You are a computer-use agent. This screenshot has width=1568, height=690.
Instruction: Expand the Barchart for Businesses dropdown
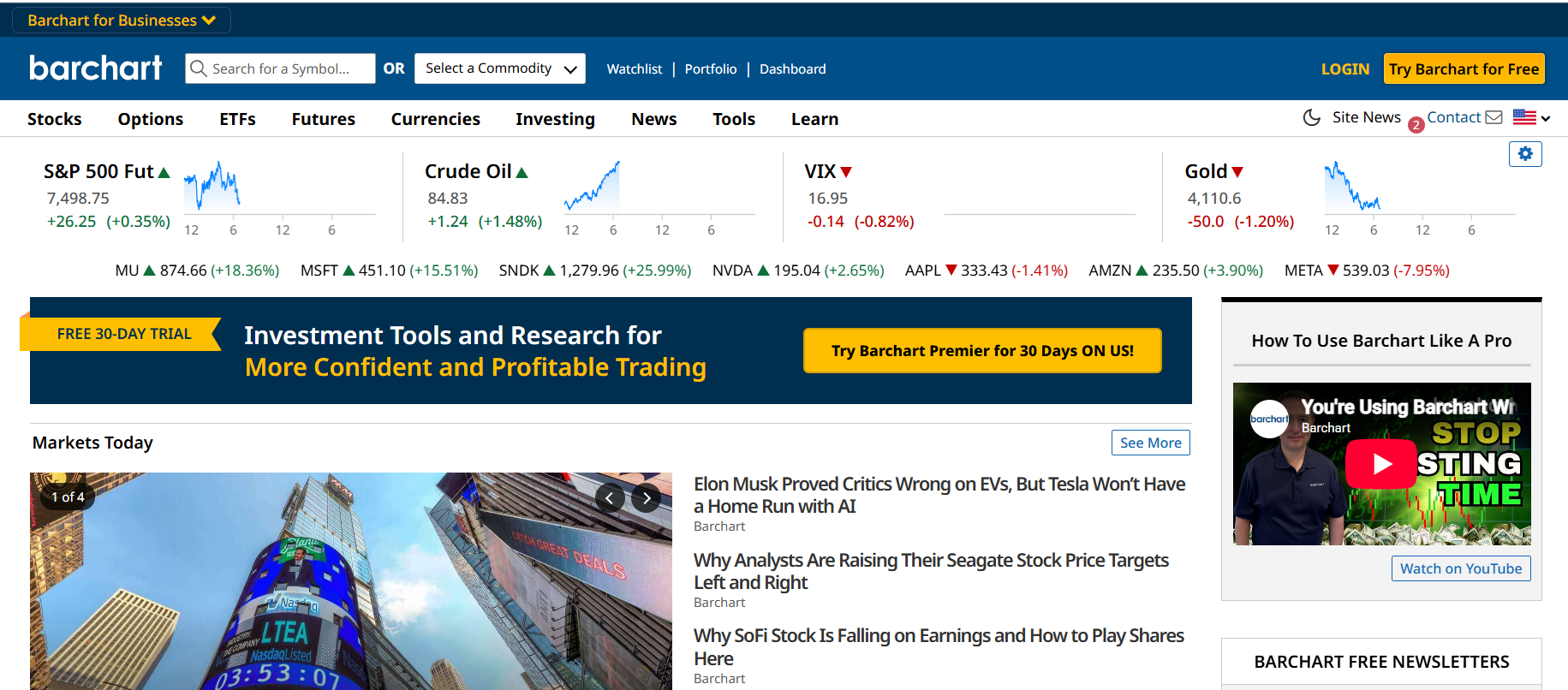click(122, 20)
